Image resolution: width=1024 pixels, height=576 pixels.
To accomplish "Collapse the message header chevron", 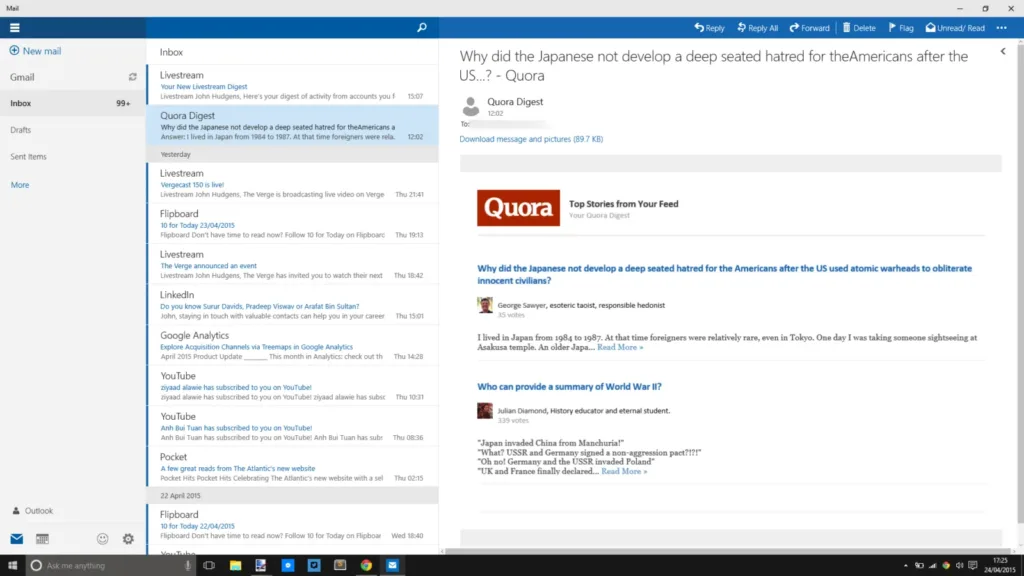I will pyautogui.click(x=1003, y=51).
